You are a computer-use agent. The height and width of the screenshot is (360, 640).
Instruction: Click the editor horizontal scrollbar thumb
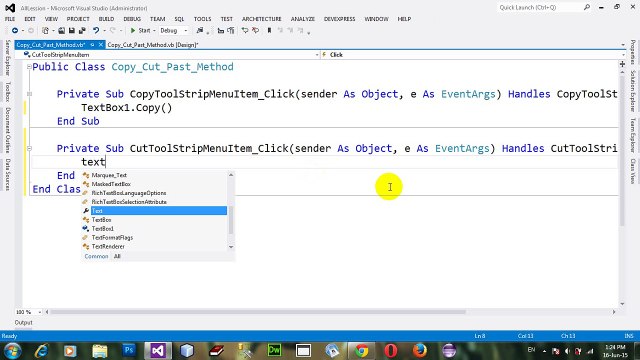click(x=258, y=312)
